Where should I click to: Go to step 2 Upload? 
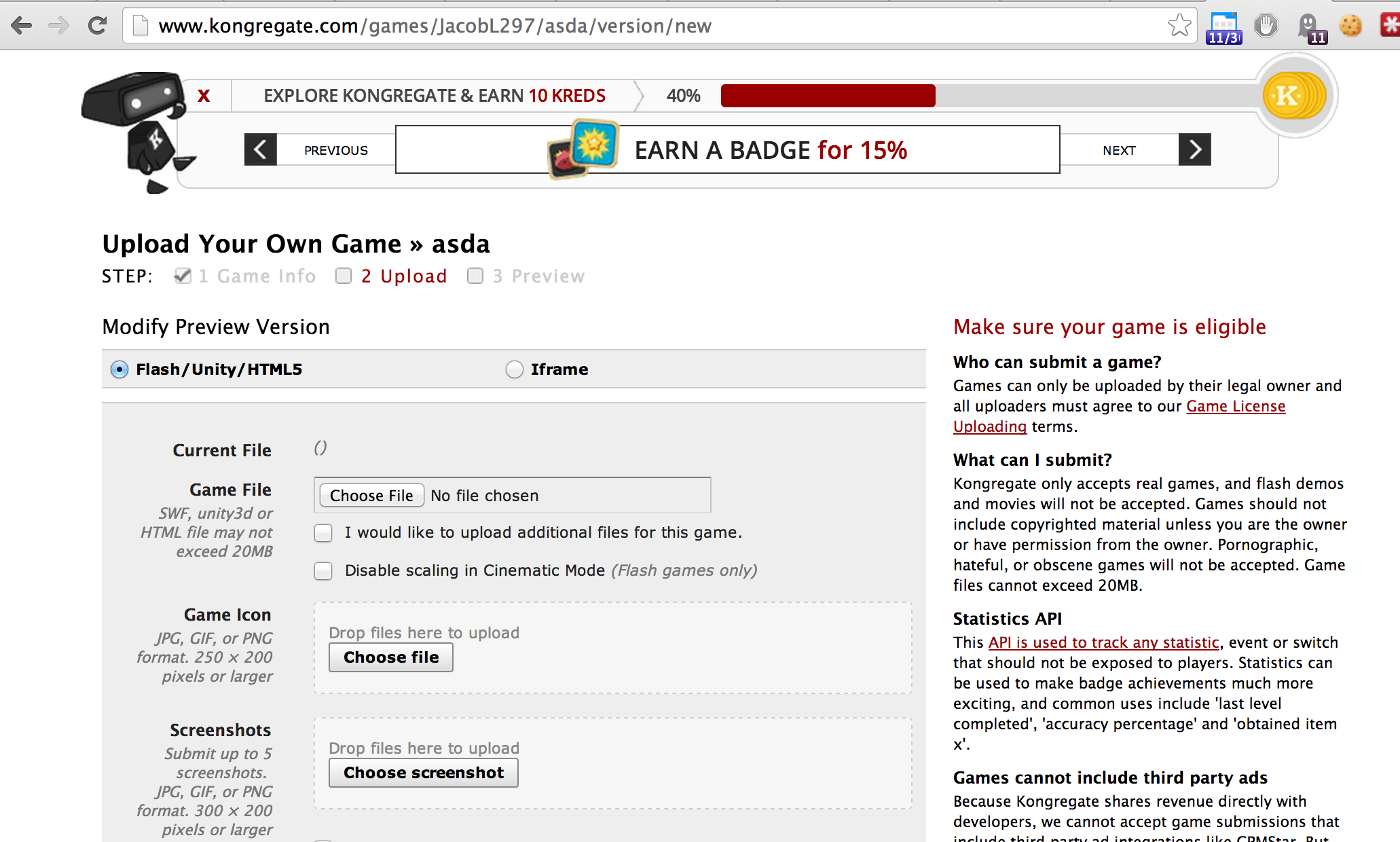tap(404, 276)
